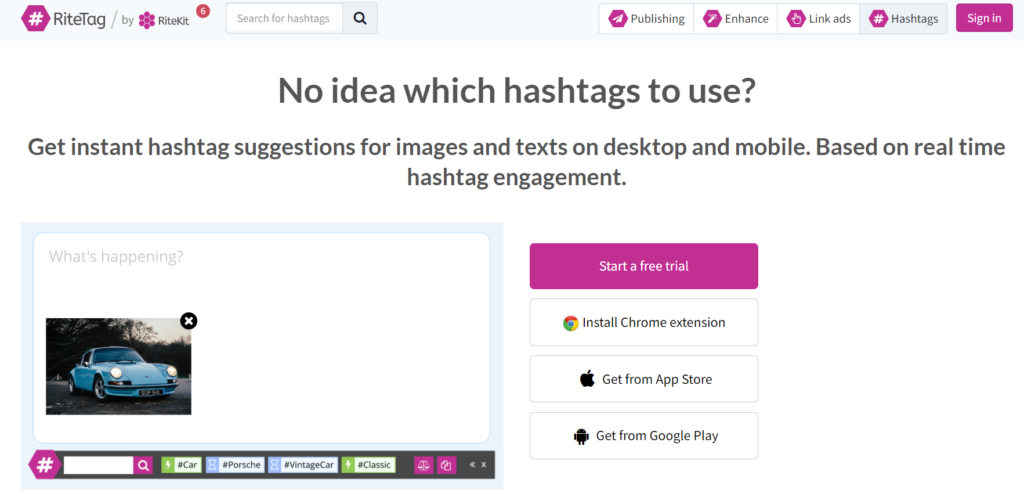
Task: Start a free trial
Action: [643, 266]
